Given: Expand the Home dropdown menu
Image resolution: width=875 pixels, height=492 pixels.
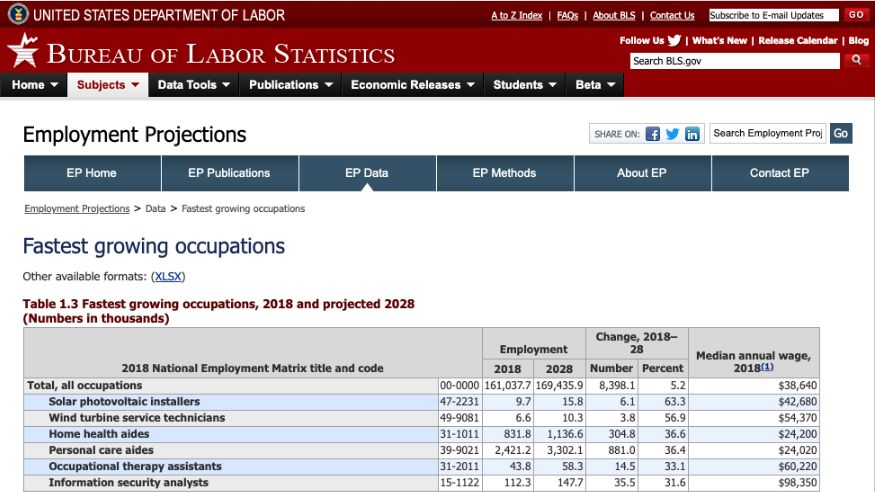Looking at the screenshot, I should [x=35, y=85].
